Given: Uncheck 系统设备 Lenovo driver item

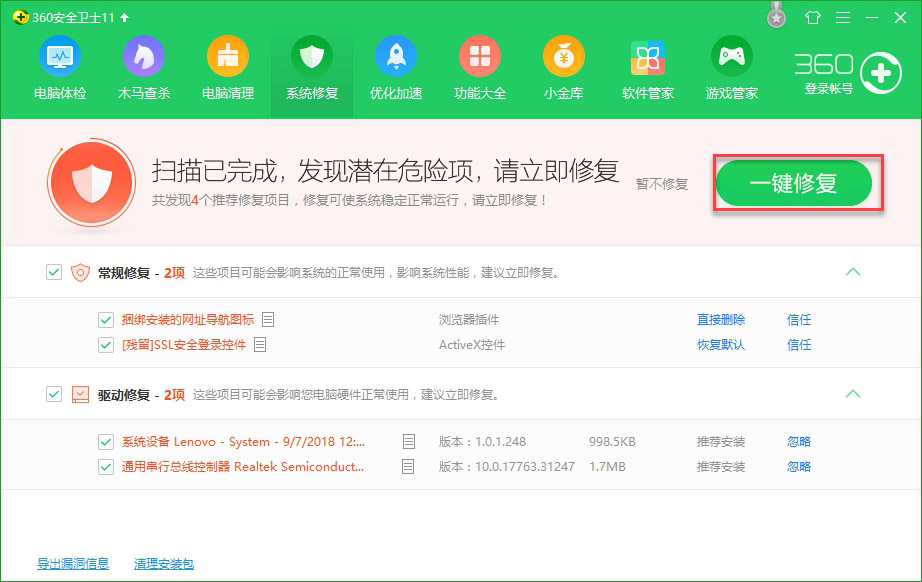Looking at the screenshot, I should pyautogui.click(x=106, y=441).
